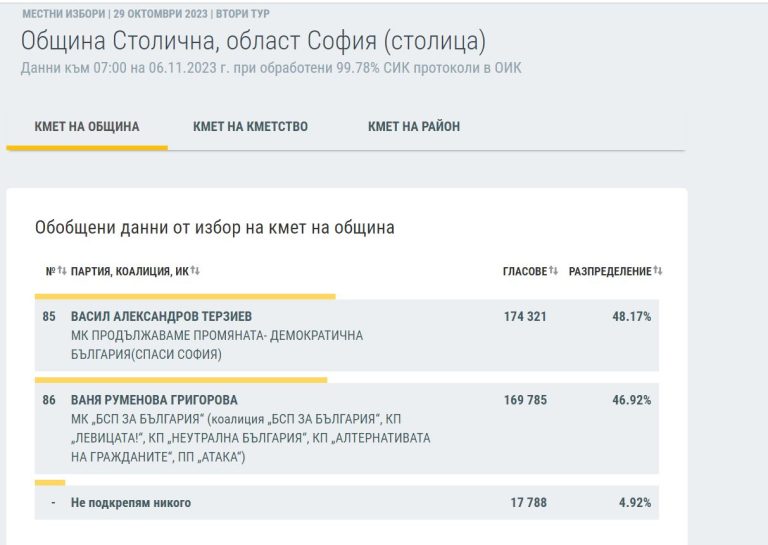This screenshot has height=545, width=768.
Task: Click the sort arrows next to РАЗПРЕДЕЛЕНИЕ
Action: (x=658, y=271)
